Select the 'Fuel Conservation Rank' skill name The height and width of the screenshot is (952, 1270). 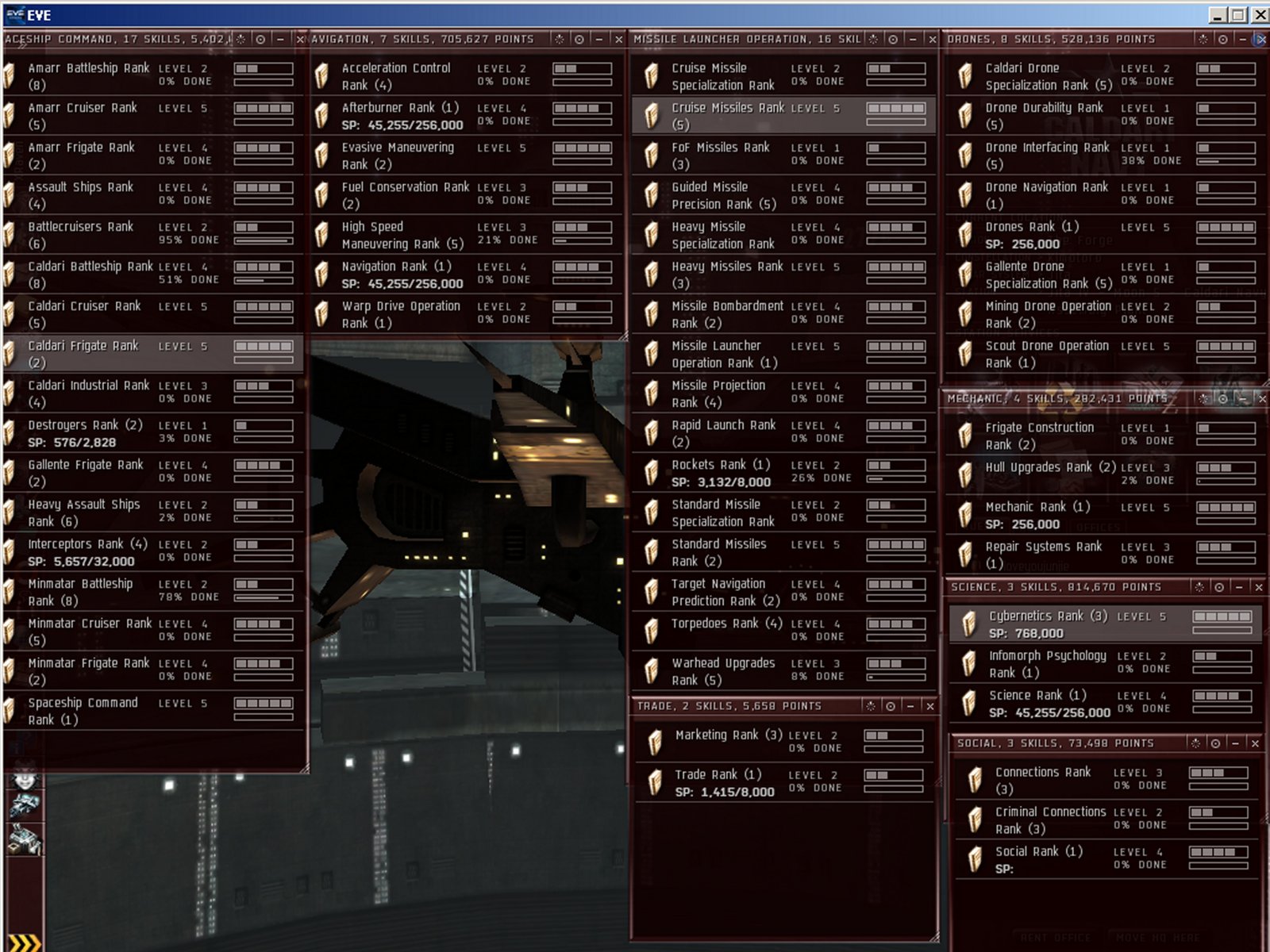click(x=406, y=187)
